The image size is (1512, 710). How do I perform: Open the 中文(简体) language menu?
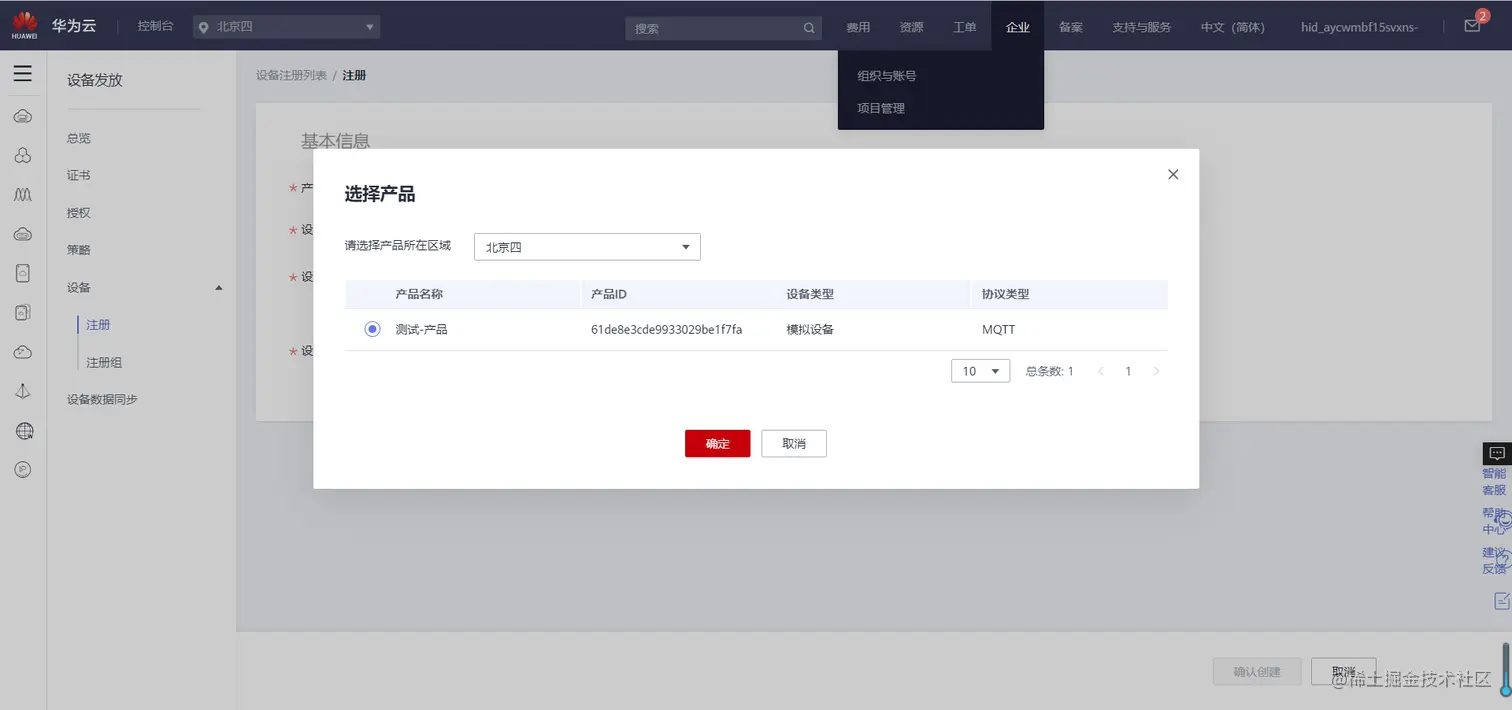(1232, 27)
